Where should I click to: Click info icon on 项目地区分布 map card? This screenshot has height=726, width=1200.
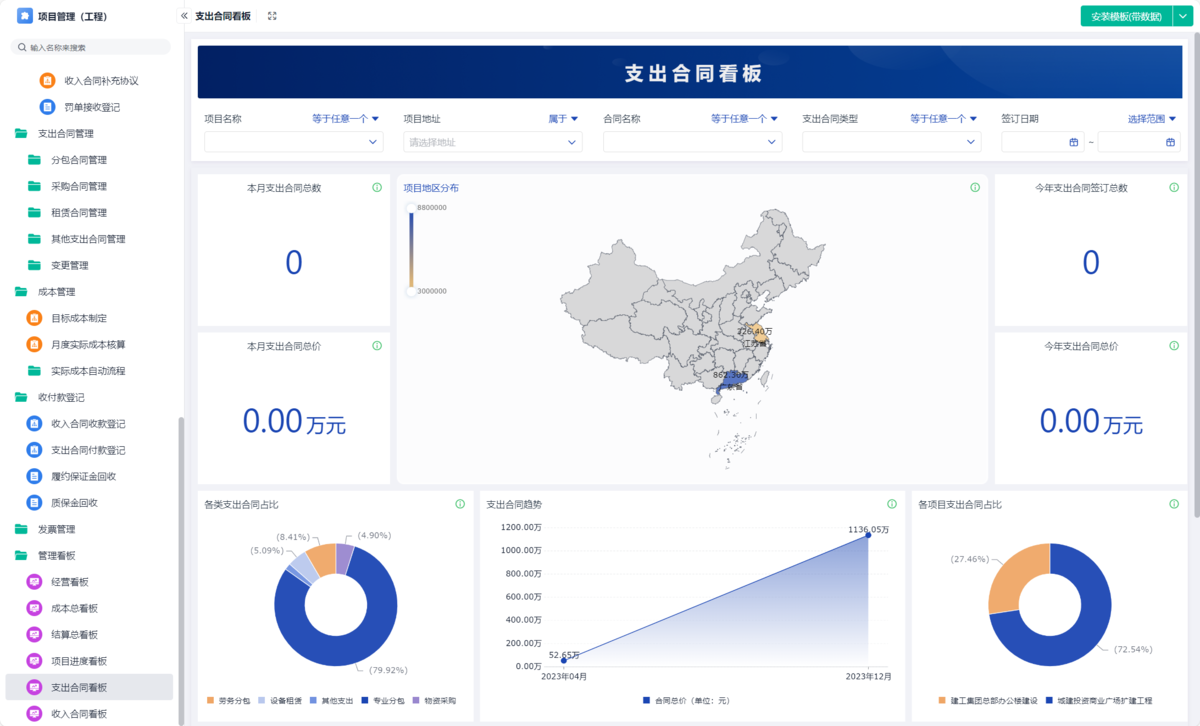coord(975,188)
